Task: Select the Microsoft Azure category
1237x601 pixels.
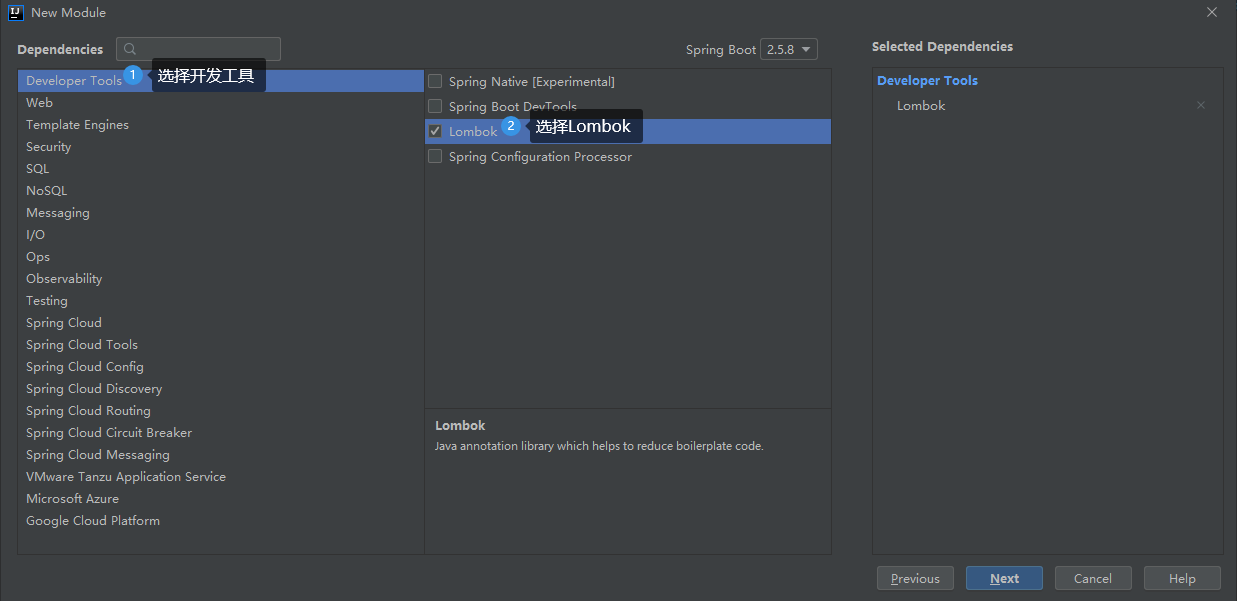Action: click(x=221, y=498)
